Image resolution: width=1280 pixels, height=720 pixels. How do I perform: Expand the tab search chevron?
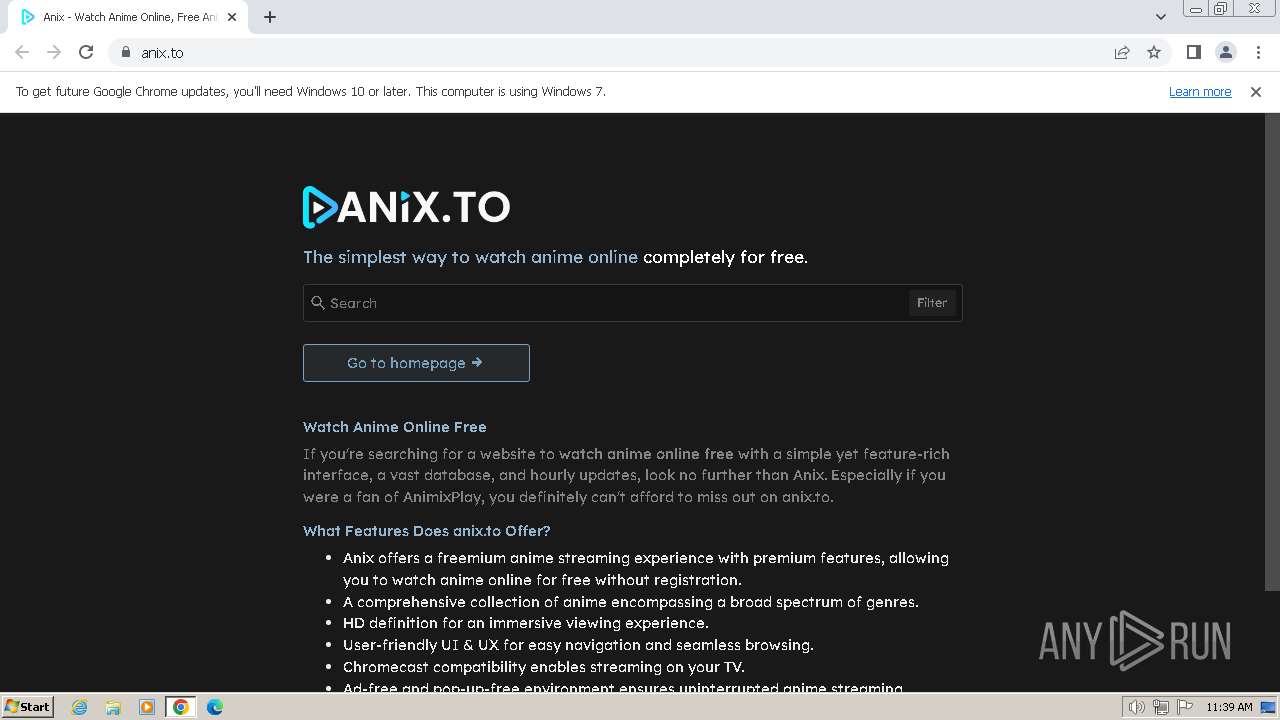pos(1161,16)
